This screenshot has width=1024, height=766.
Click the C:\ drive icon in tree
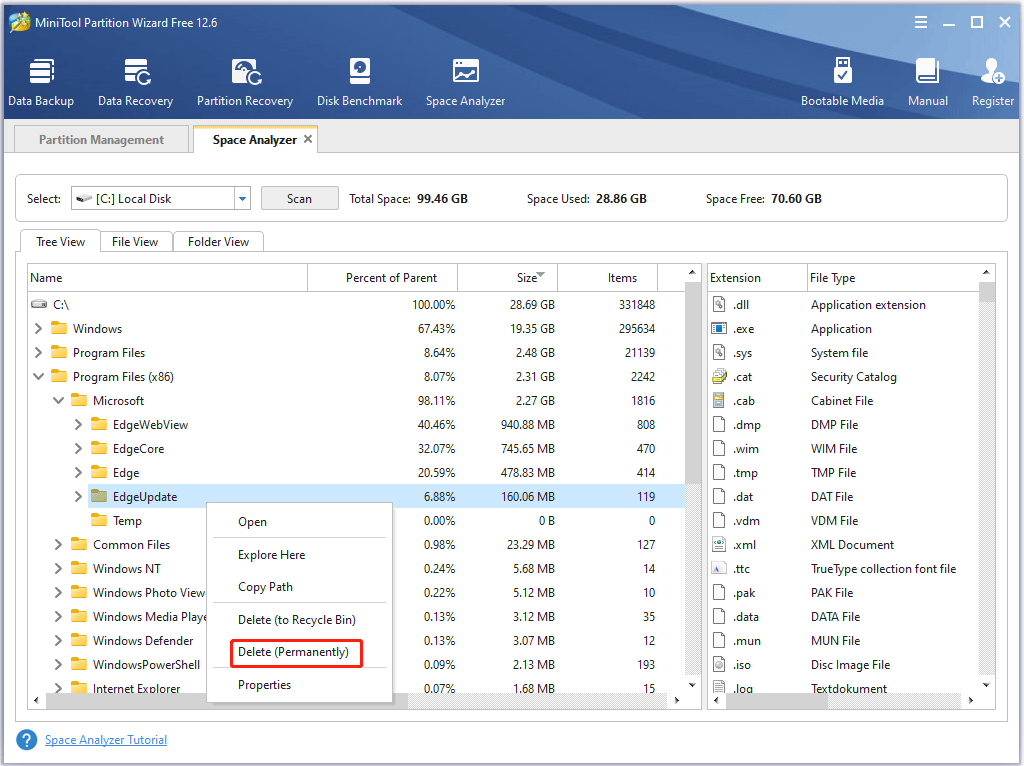point(39,304)
